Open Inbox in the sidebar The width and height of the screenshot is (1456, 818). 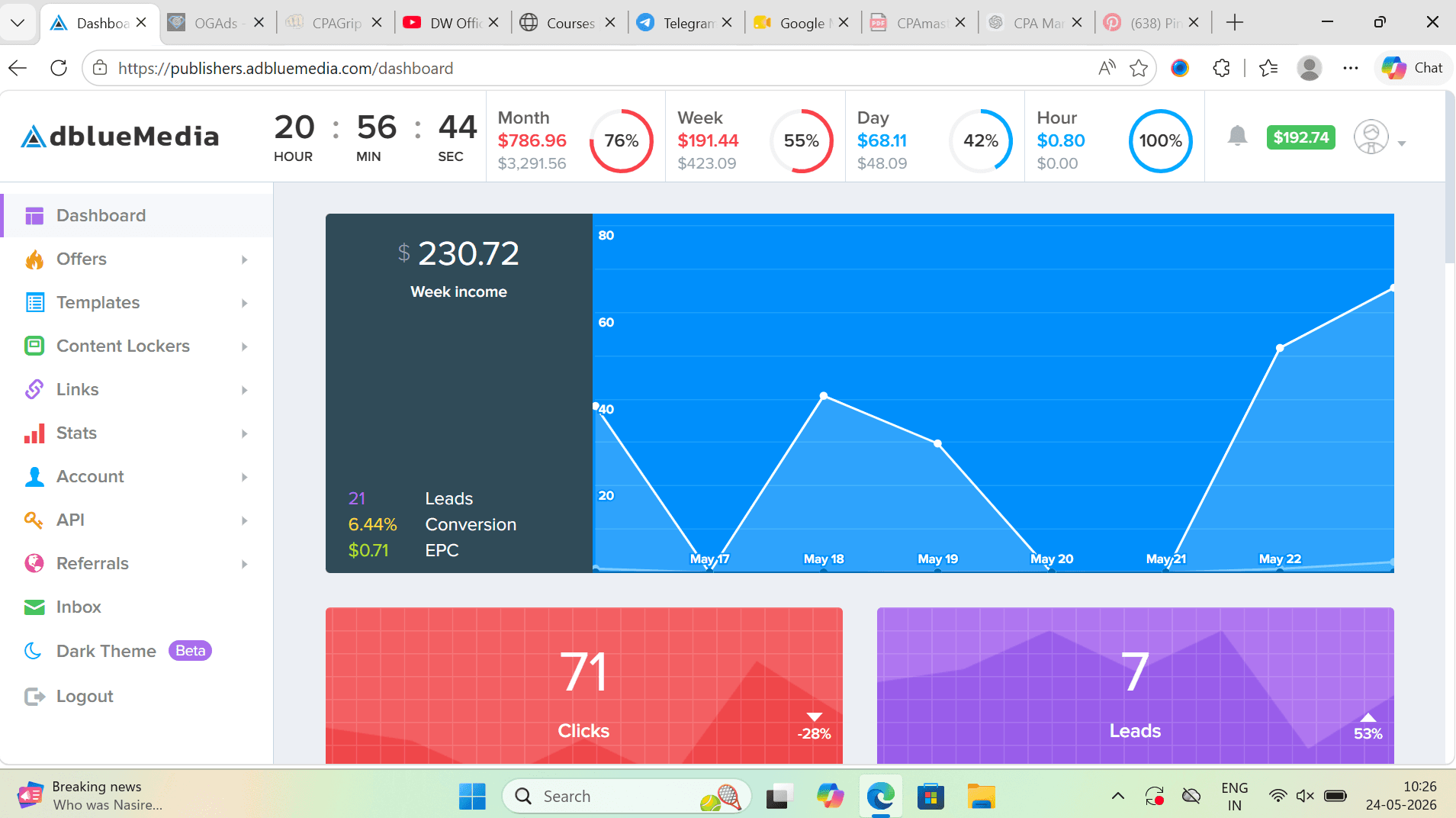(79, 607)
